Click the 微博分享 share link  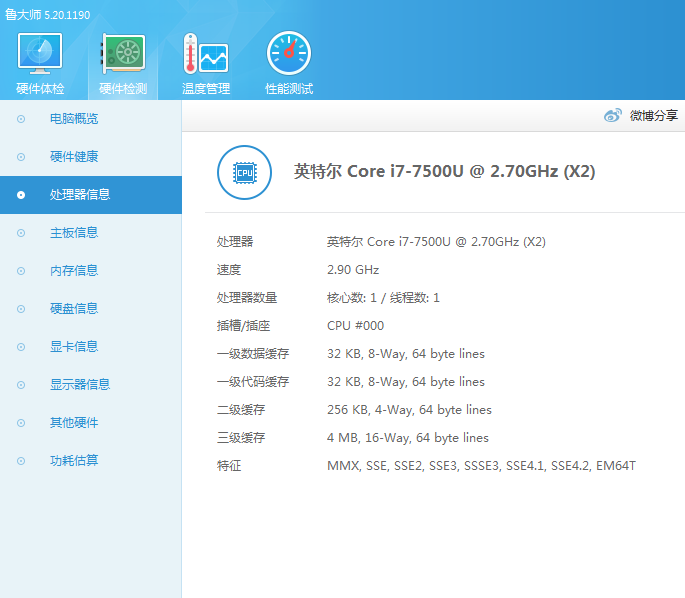653,116
